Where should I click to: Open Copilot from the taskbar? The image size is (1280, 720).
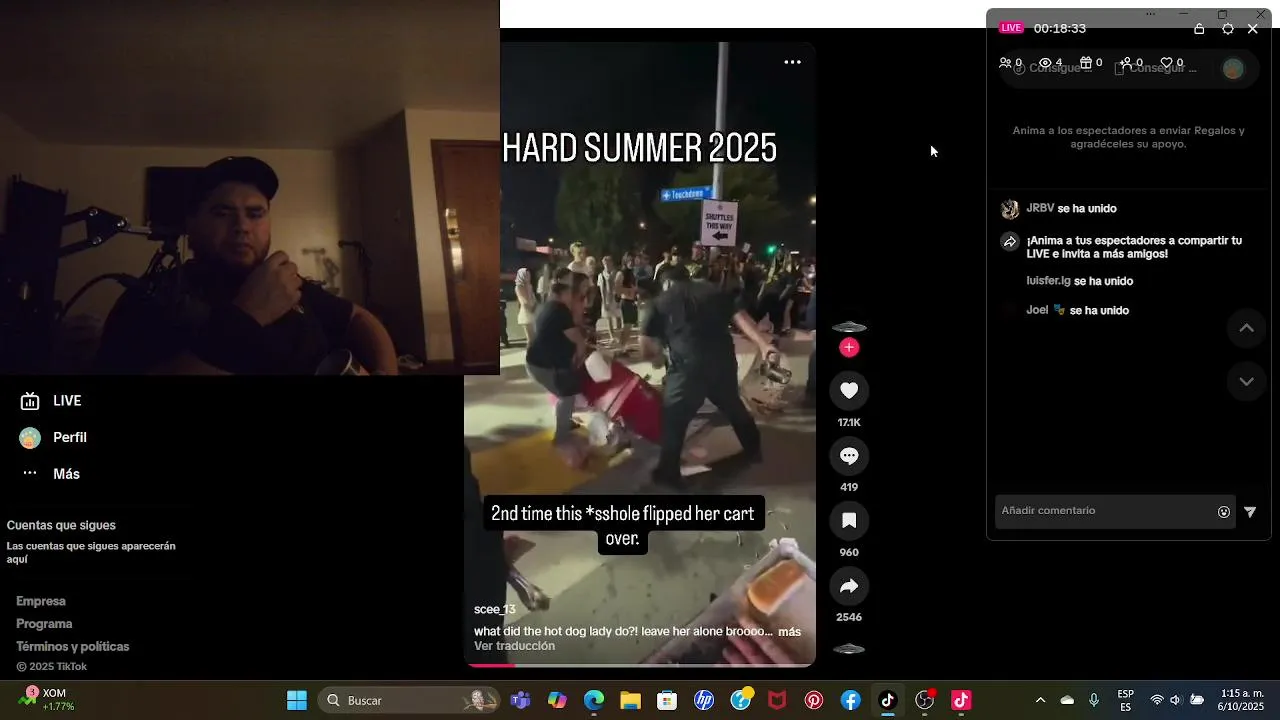coord(557,700)
